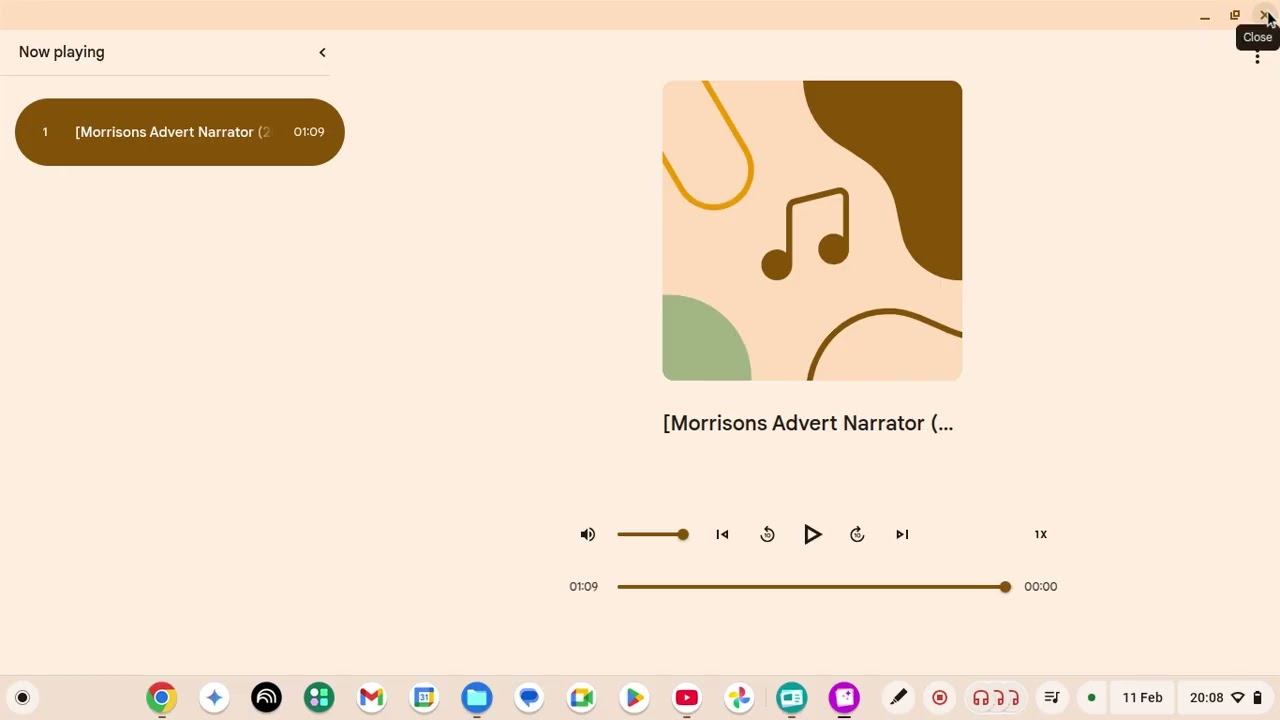The image size is (1280, 720).
Task: Open the black cast-style app icon
Action: pyautogui.click(x=266, y=698)
